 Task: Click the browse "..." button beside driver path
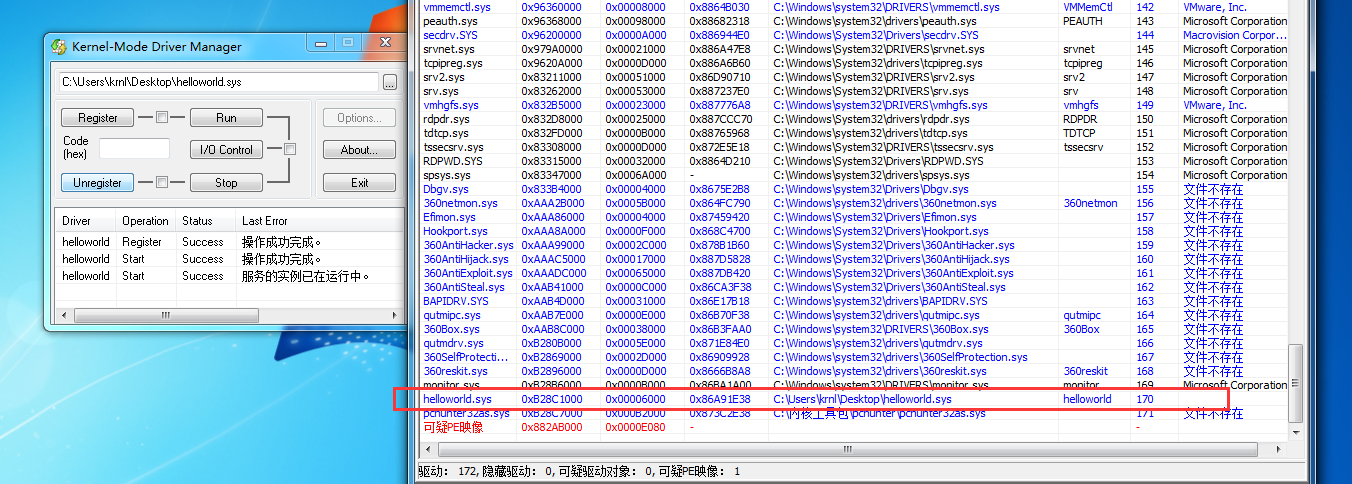[x=390, y=82]
